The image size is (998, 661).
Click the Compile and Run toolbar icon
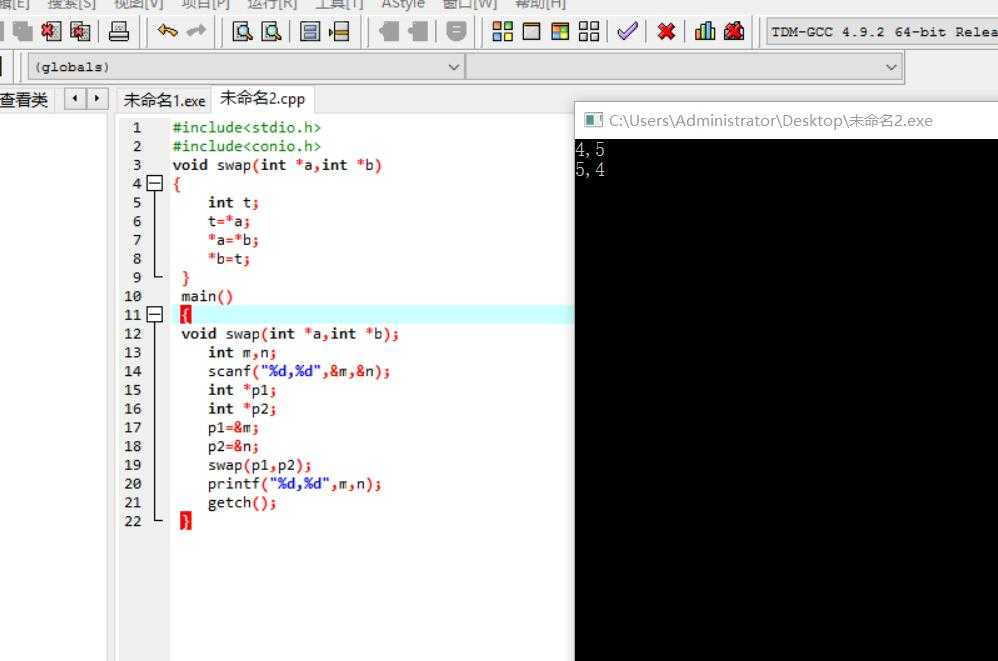click(x=560, y=31)
